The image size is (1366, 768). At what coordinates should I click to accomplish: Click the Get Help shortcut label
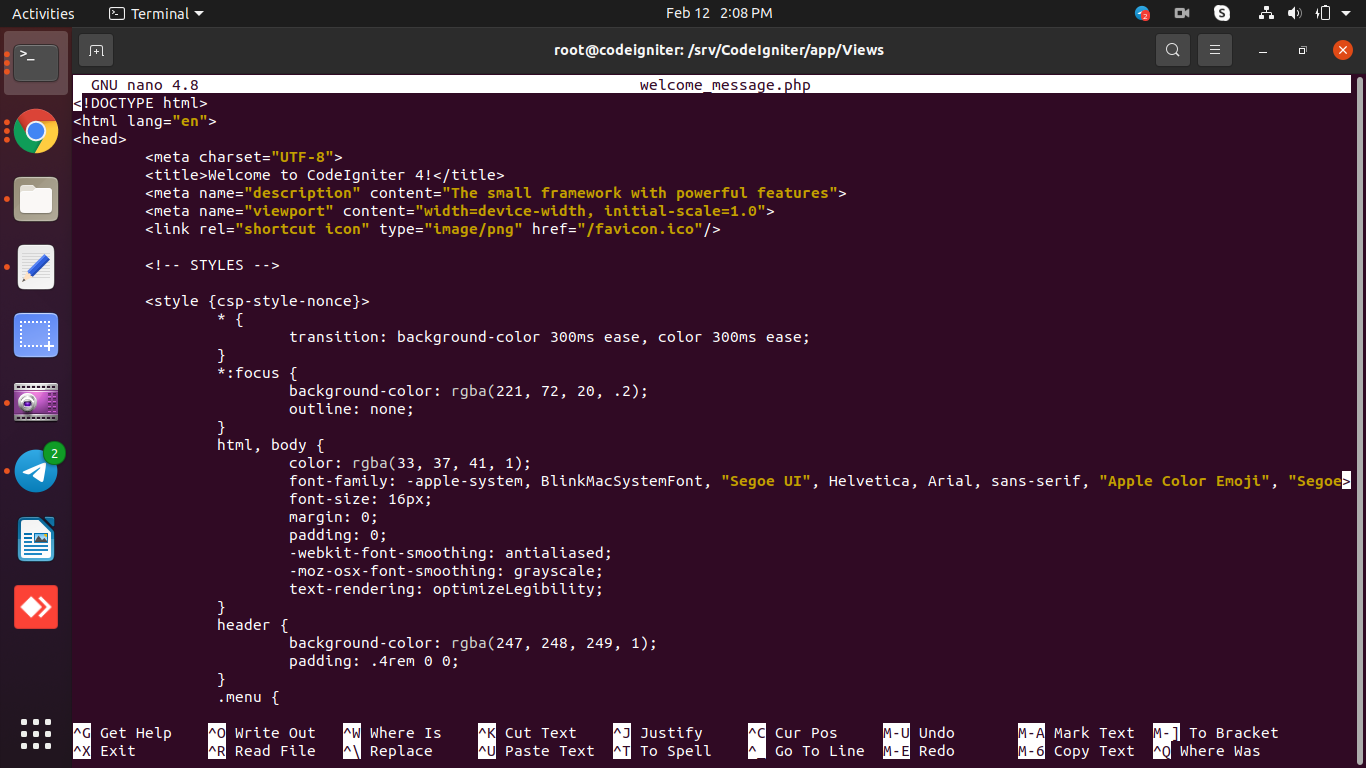136,733
